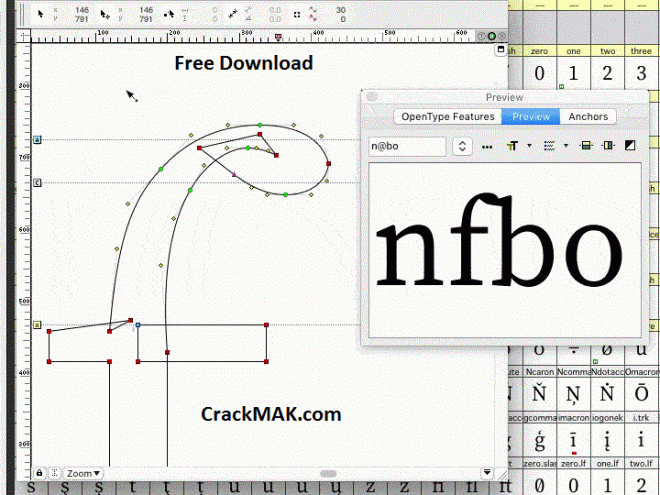Click the horizontal scrollbar thumb of glyph window
660x495 pixels.
click(328, 474)
